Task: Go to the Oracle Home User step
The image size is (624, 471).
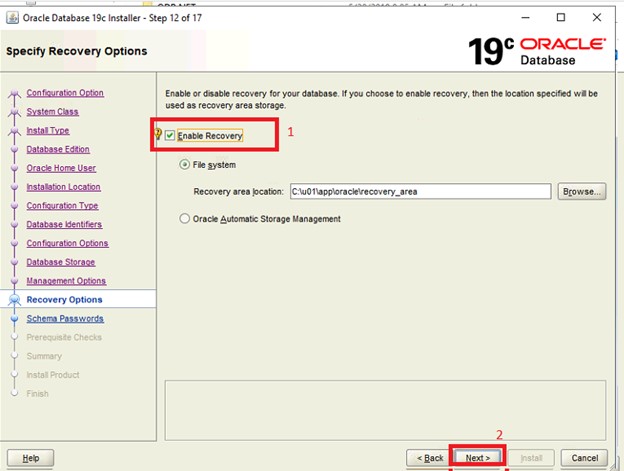Action: (61, 168)
